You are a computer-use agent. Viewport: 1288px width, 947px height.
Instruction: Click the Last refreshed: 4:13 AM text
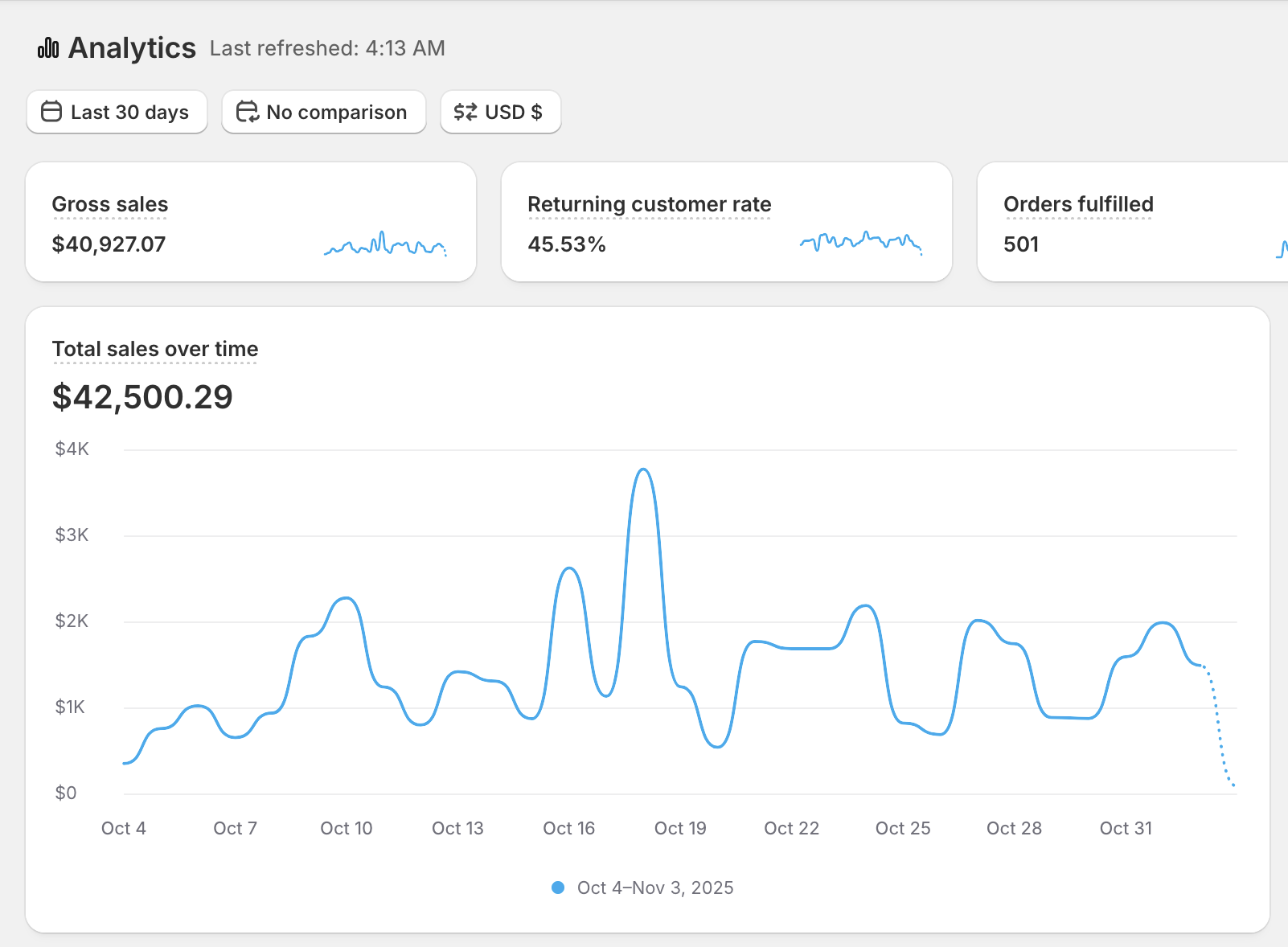(327, 48)
